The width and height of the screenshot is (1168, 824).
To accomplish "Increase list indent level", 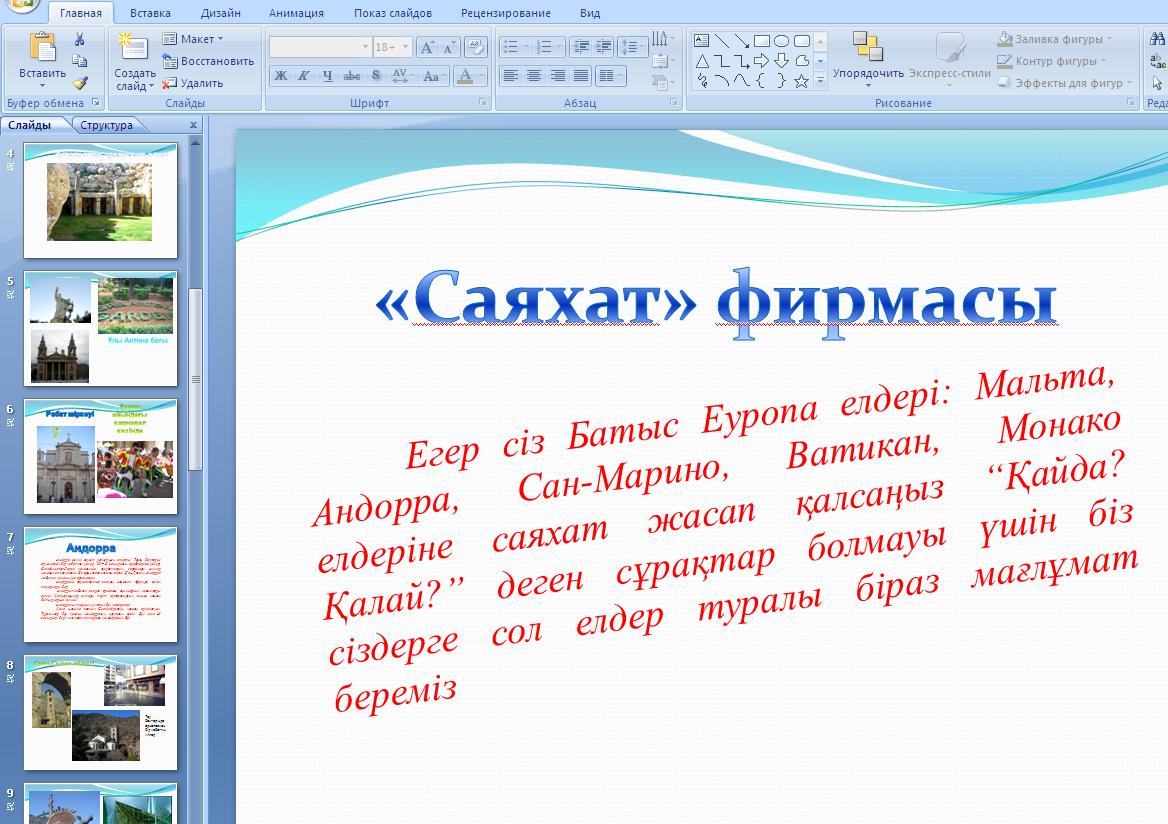I will pos(603,47).
